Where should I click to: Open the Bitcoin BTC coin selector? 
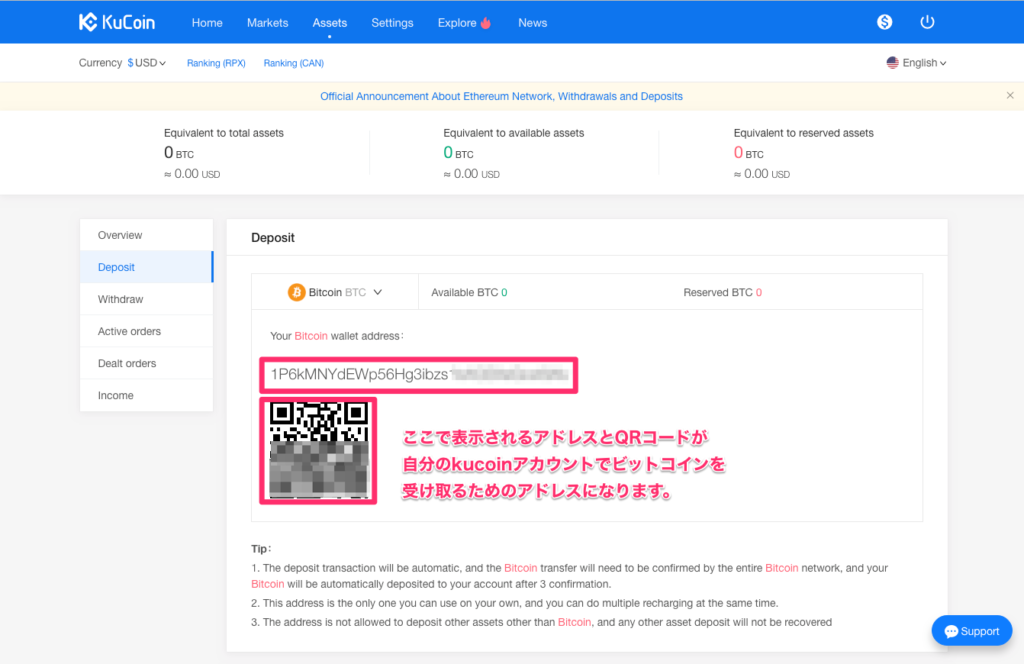pos(335,292)
